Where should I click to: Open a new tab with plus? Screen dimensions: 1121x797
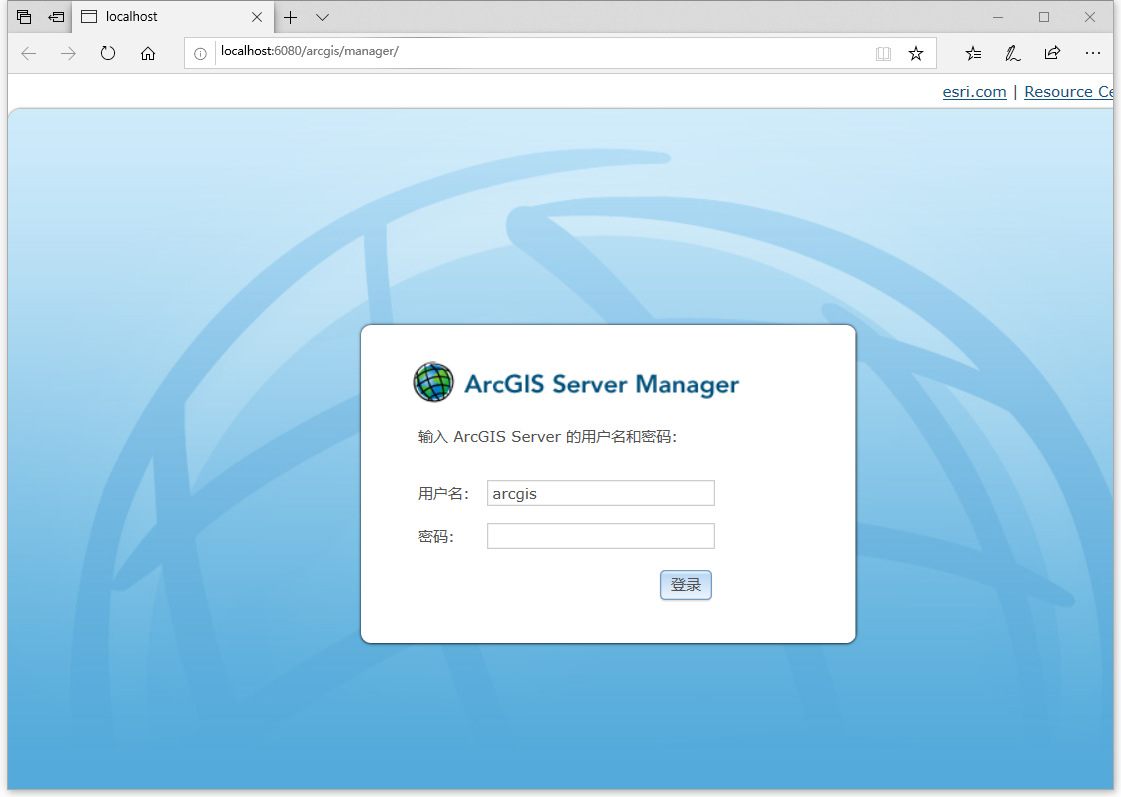click(290, 18)
